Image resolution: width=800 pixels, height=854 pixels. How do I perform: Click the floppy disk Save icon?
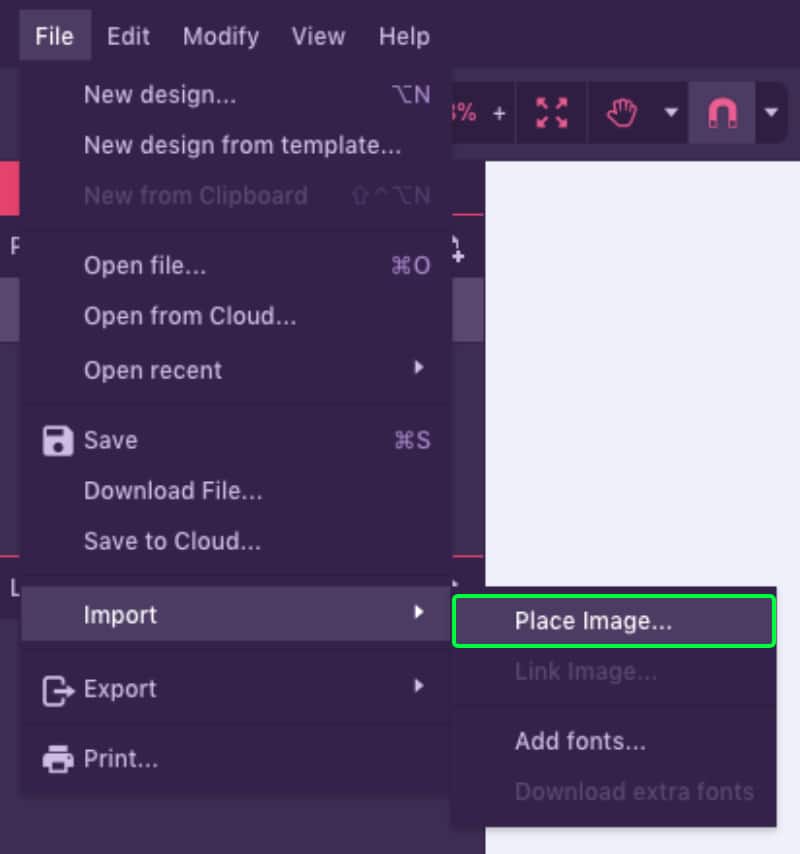pyautogui.click(x=58, y=440)
